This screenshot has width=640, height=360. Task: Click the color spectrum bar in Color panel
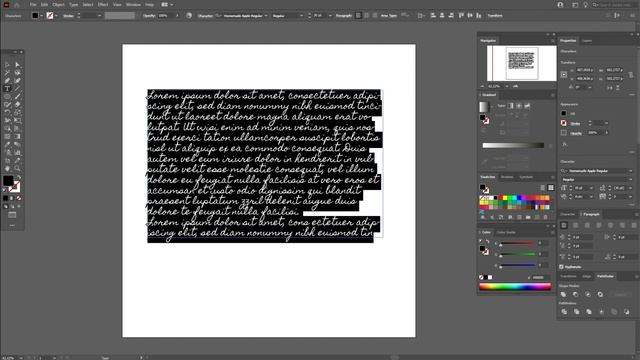(515, 287)
